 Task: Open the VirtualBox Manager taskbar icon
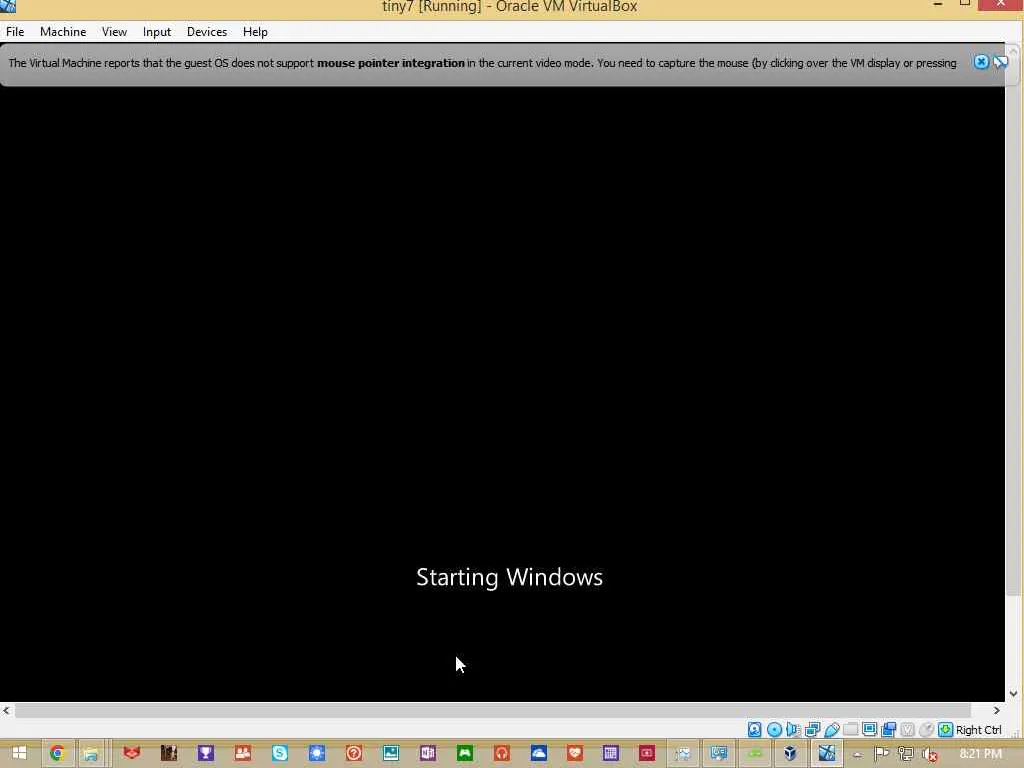point(790,753)
